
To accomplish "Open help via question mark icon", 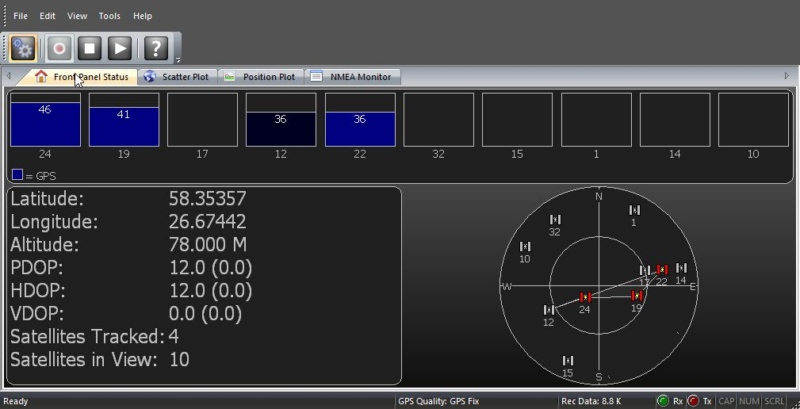I will 155,47.
